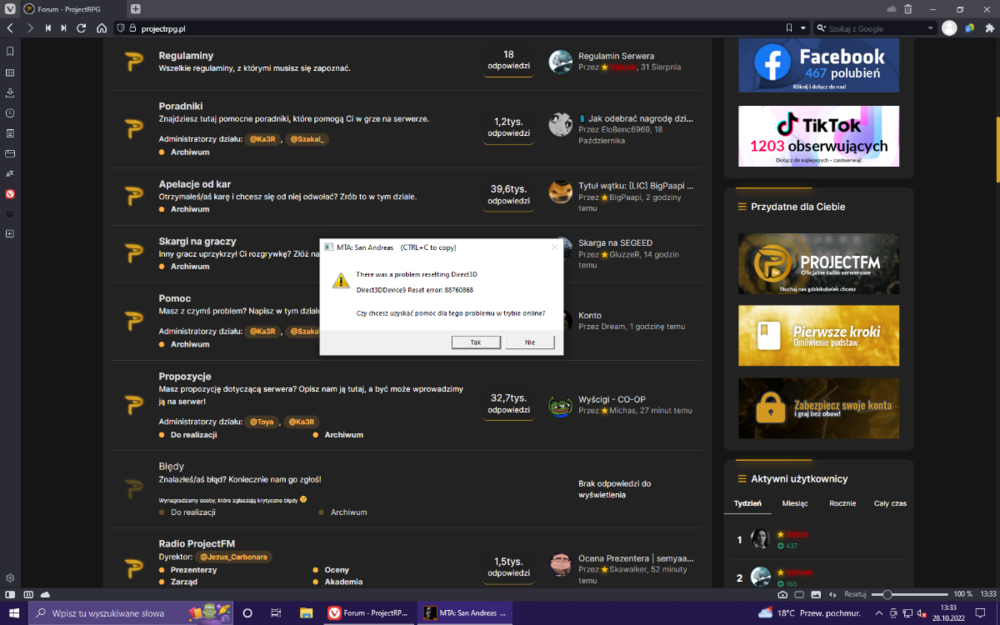Open the extensions puzzle icon

tap(989, 28)
